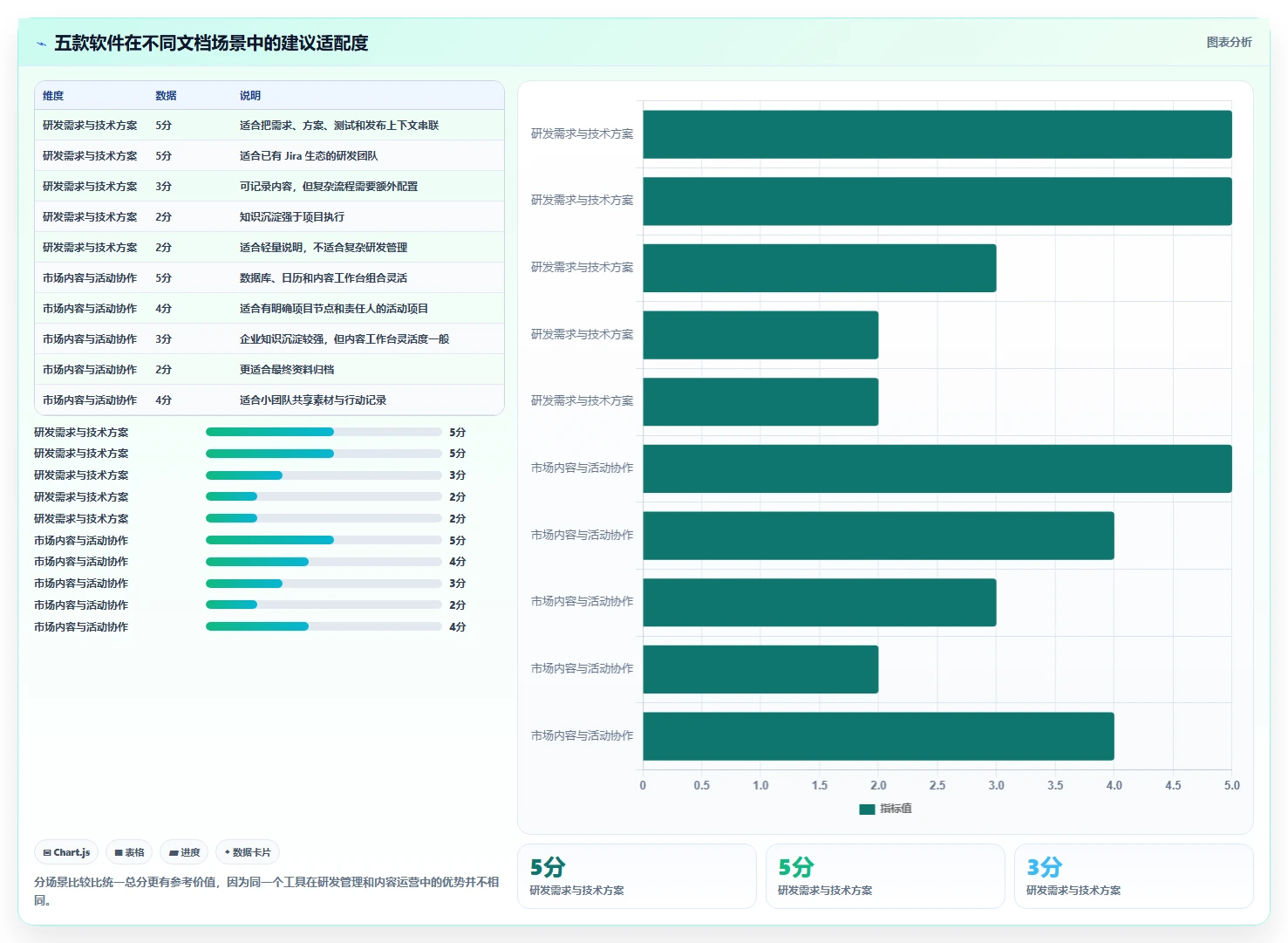Toggle the 指标值 legend color swatch
Screen dimensions: 1288x943
point(867,809)
